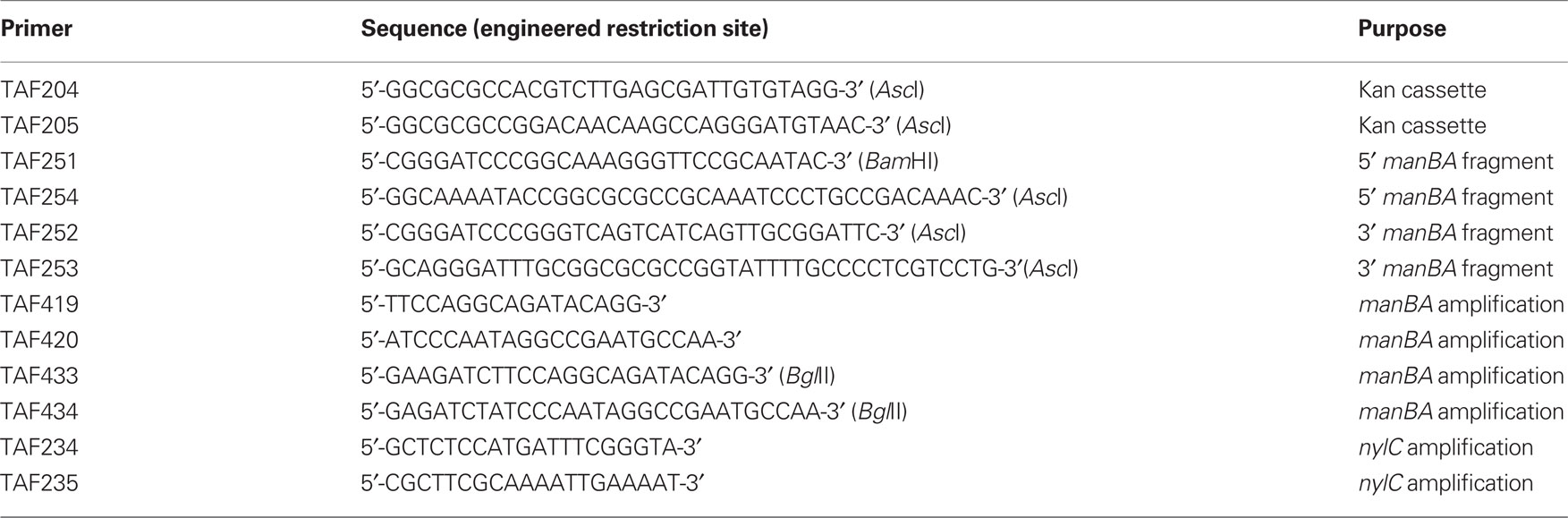Select primer name TAF204
1568x518 pixels.
coord(40,90)
